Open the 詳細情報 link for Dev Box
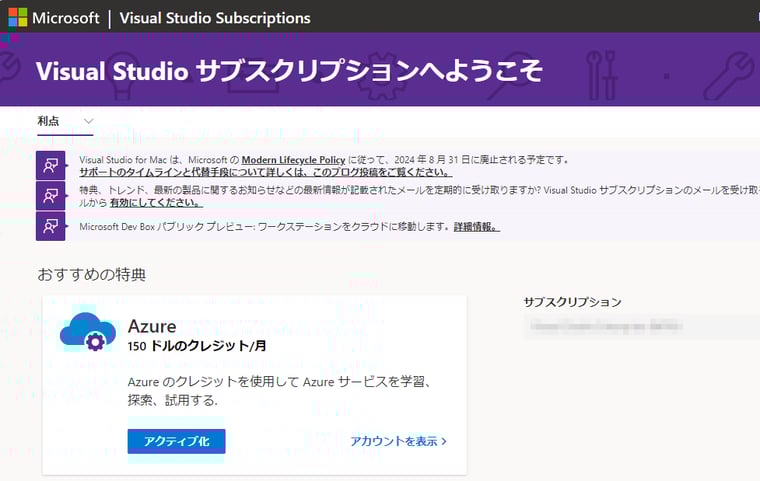 (x=476, y=226)
